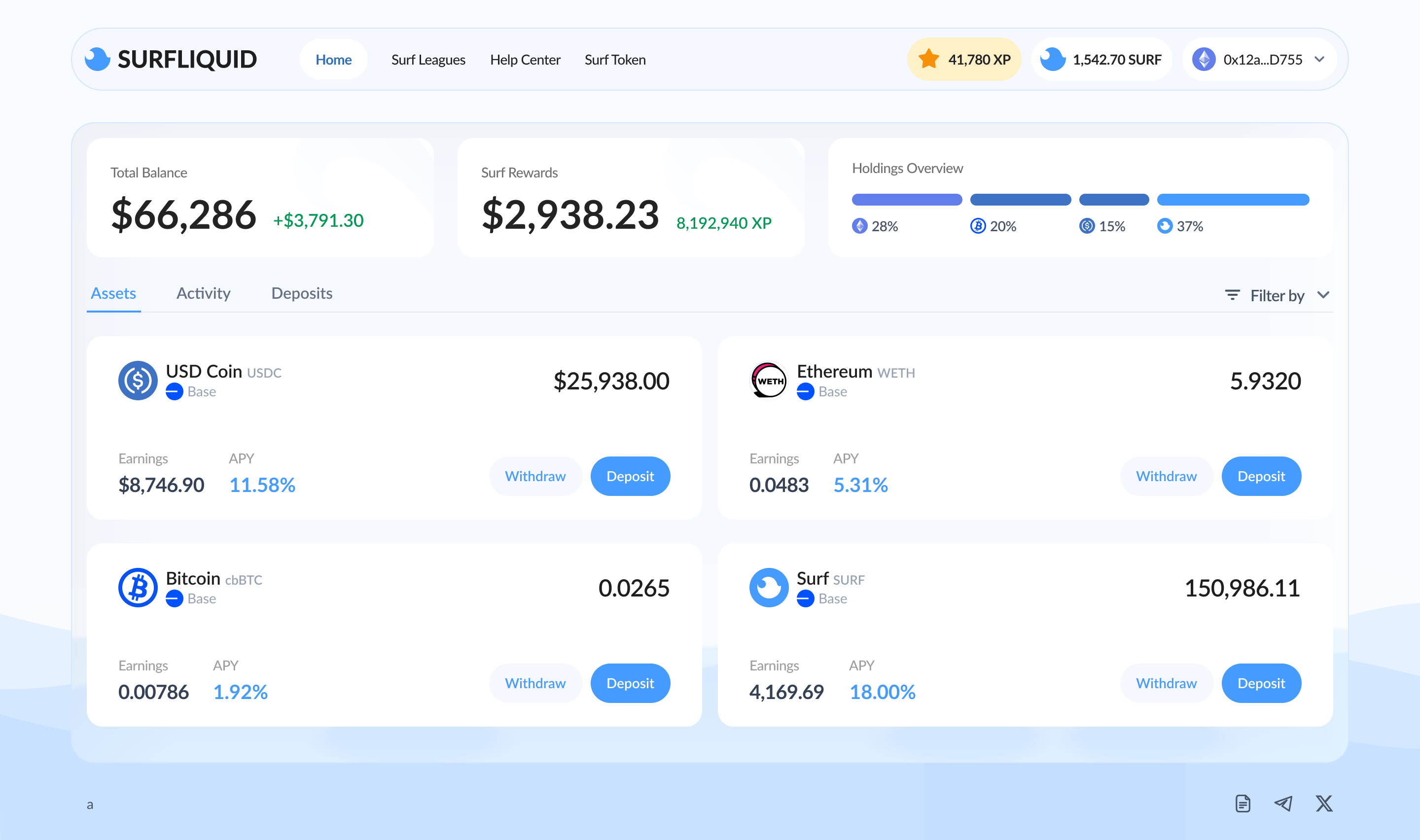Expand the wallet address dropdown chevron
Image resolution: width=1420 pixels, height=840 pixels.
pos(1319,60)
